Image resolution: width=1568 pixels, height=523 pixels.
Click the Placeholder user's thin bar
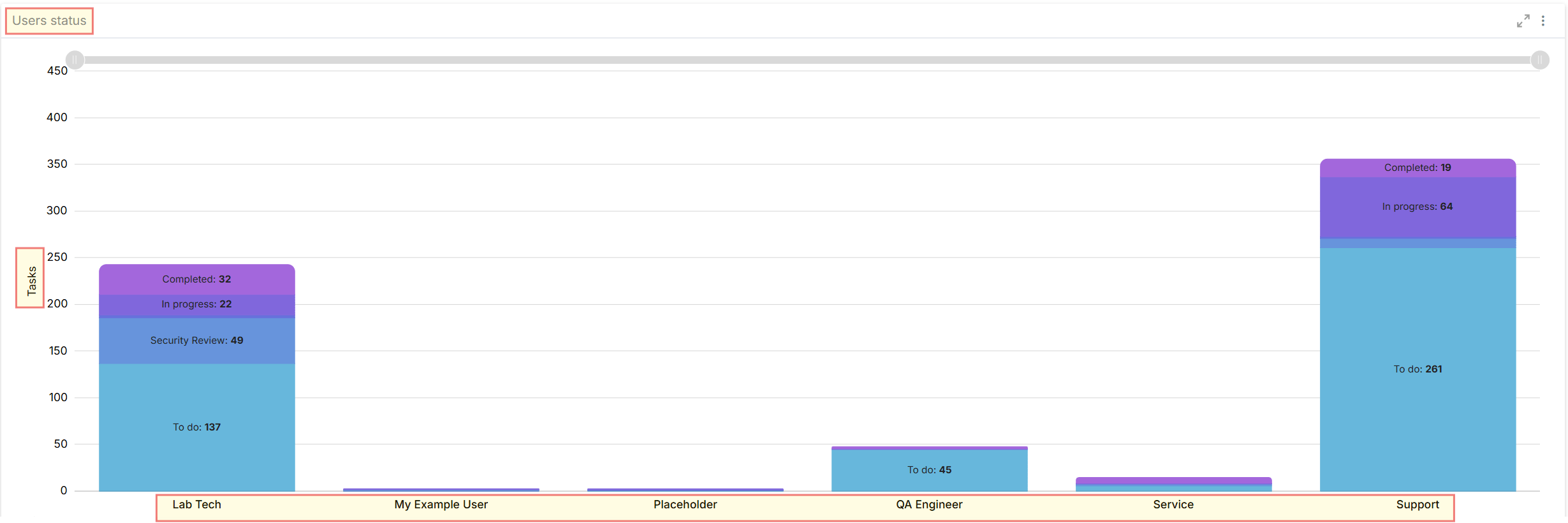click(x=685, y=490)
